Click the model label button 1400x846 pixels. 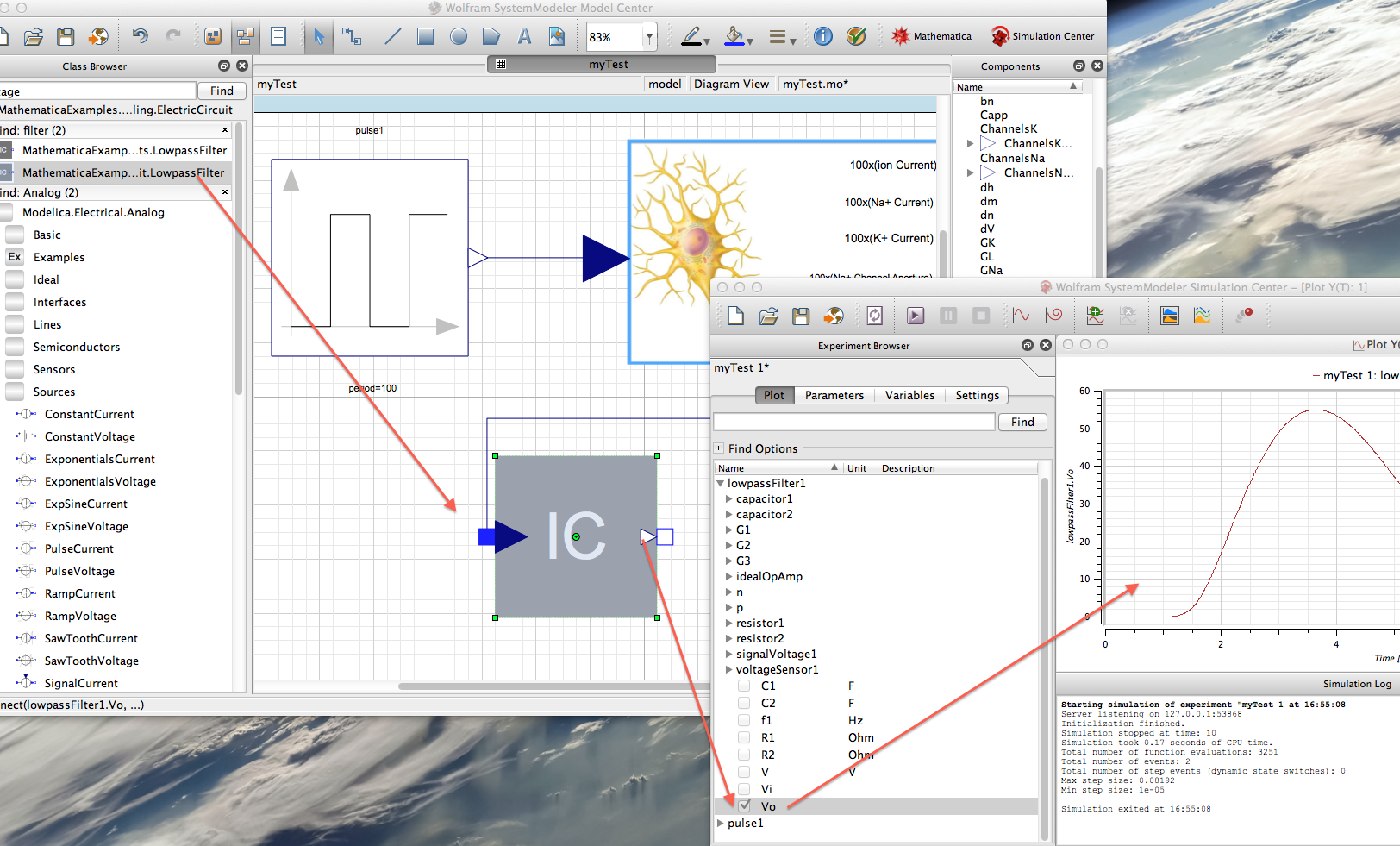tap(665, 84)
